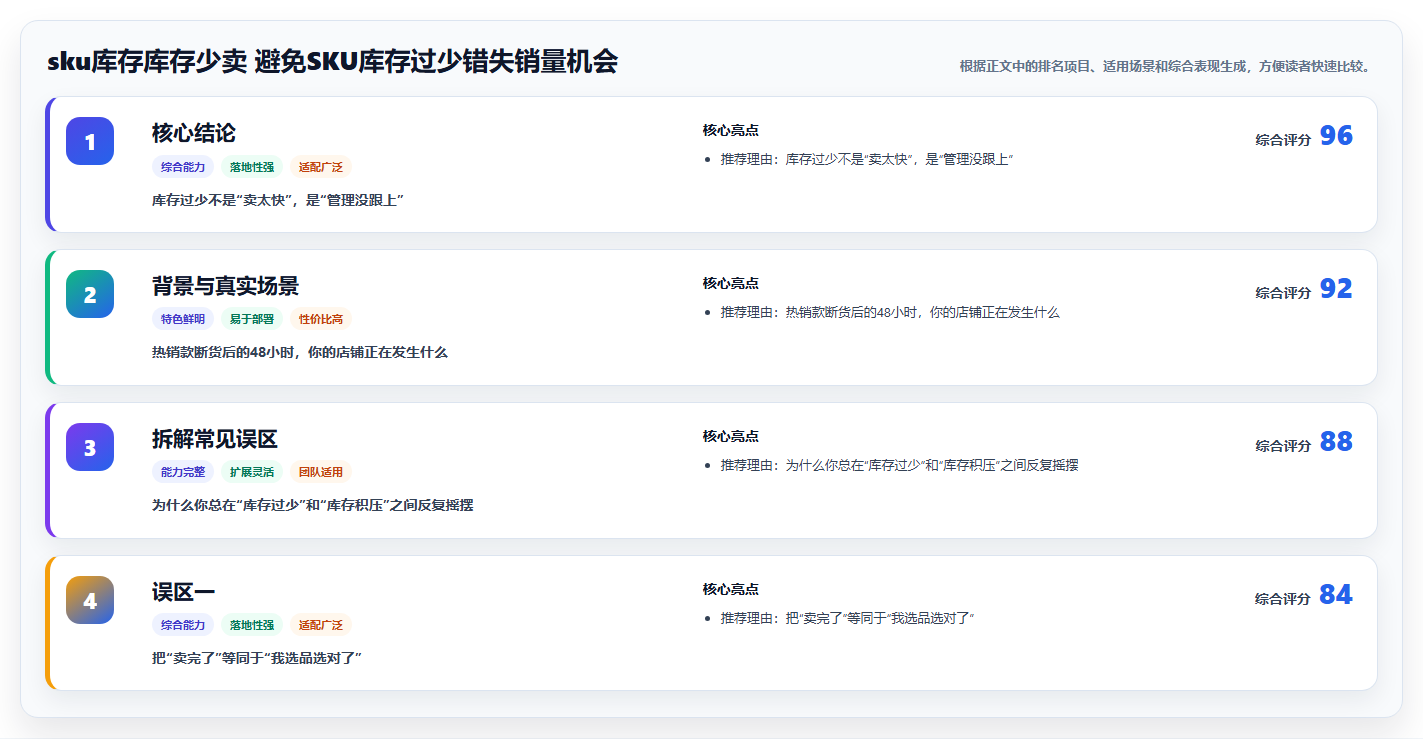The image size is (1423, 739).
Task: Select the 拆解常见误区 card title
Action: pyautogui.click(x=215, y=439)
